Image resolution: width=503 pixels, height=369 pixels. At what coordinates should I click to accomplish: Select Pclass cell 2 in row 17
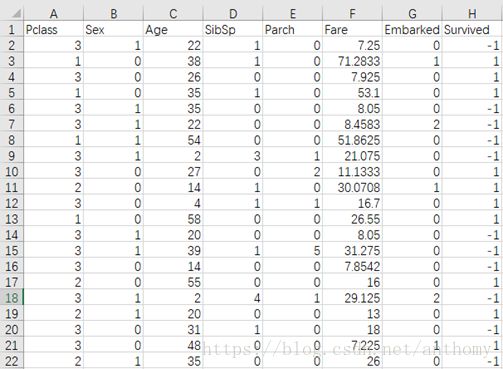[53, 282]
